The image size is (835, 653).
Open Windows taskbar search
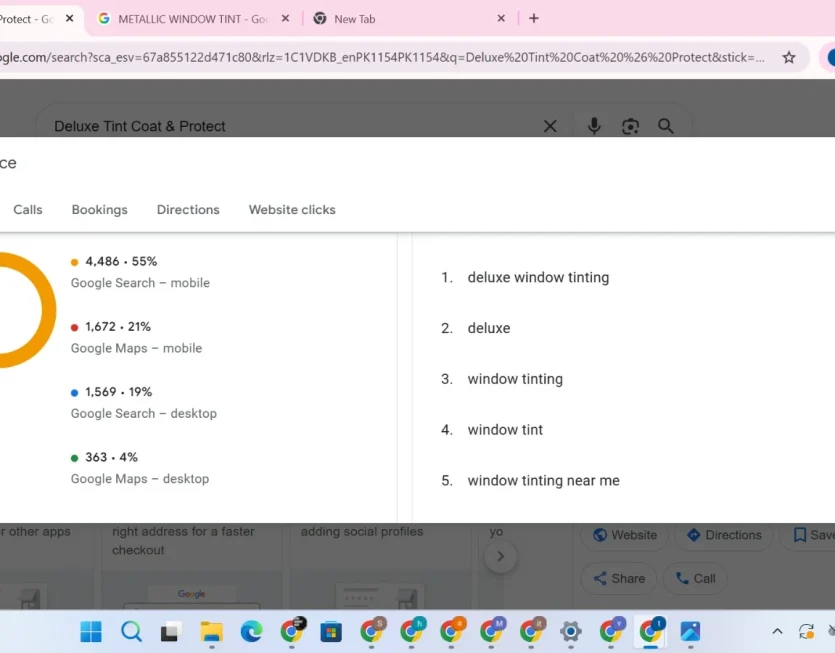coord(131,632)
